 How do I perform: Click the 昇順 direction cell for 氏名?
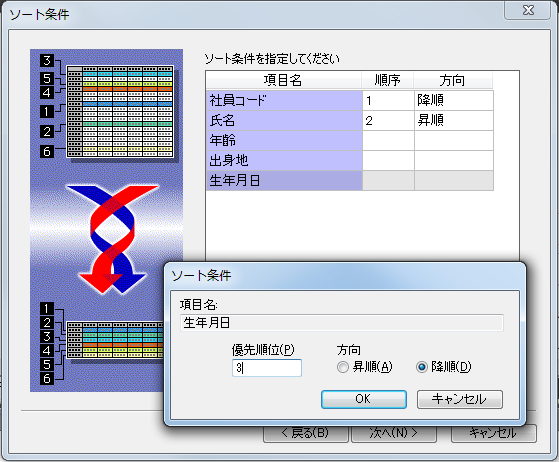[454, 120]
